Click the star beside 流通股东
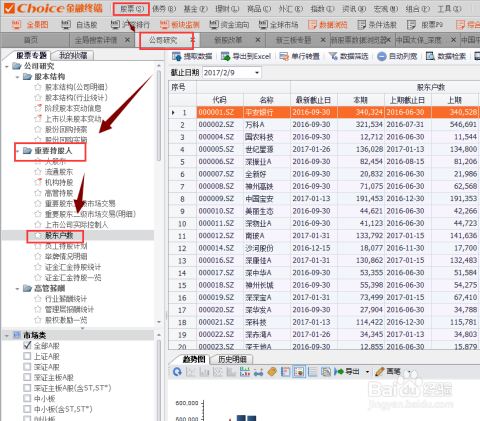480x421 pixels. click(38, 172)
